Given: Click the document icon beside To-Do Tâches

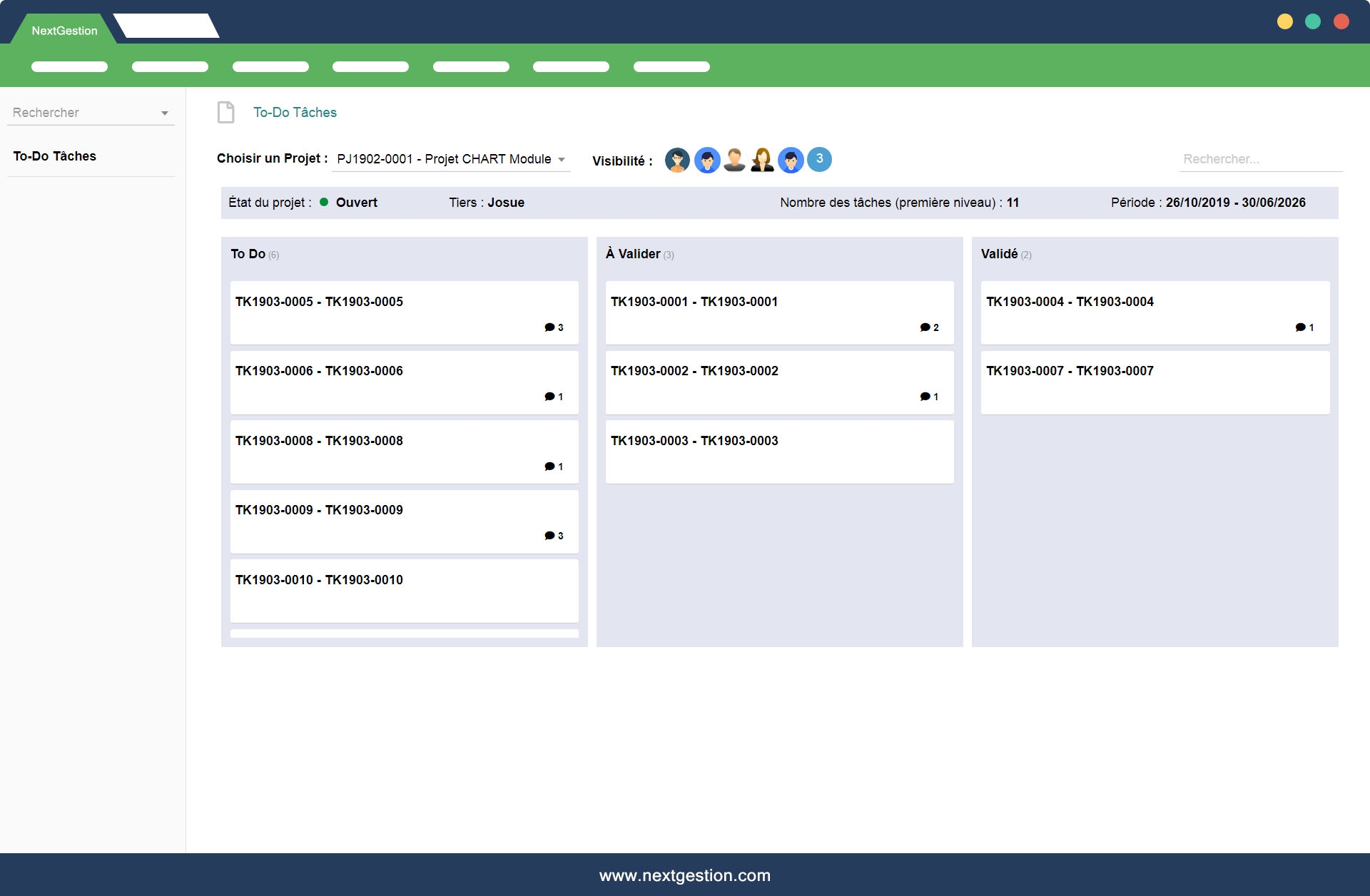Looking at the screenshot, I should [x=225, y=113].
